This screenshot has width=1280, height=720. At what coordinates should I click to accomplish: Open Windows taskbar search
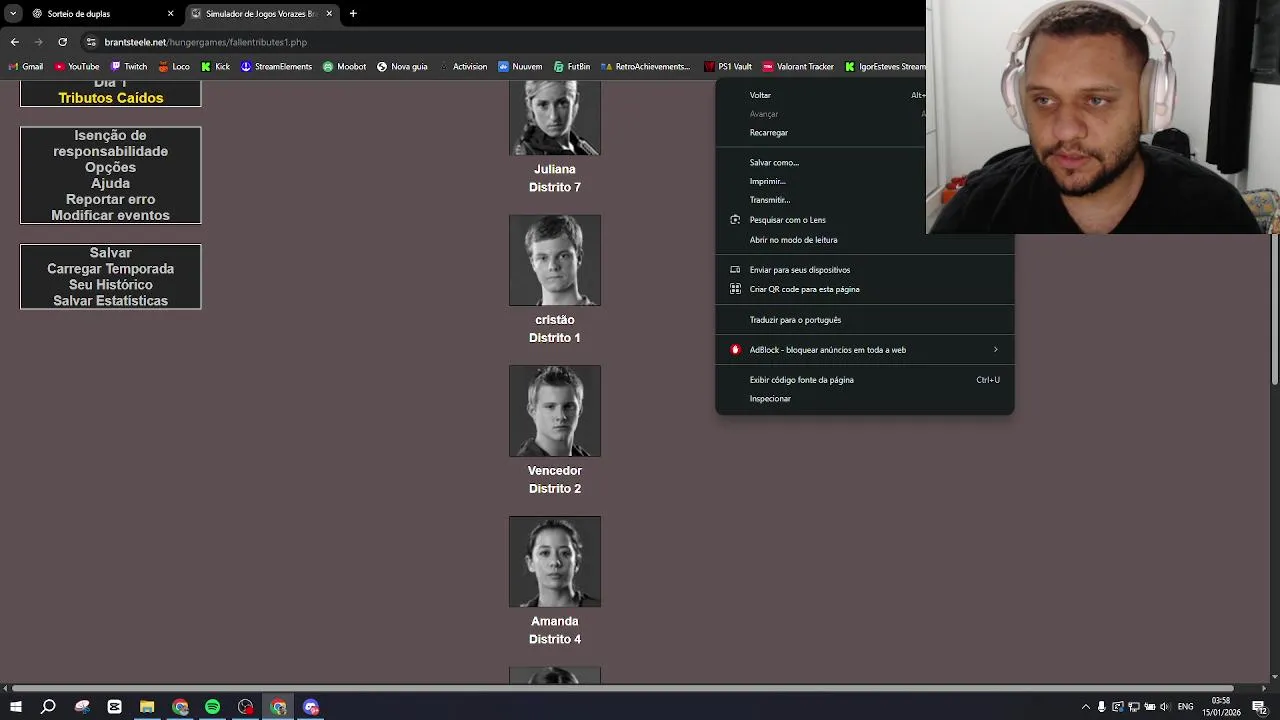click(x=48, y=707)
